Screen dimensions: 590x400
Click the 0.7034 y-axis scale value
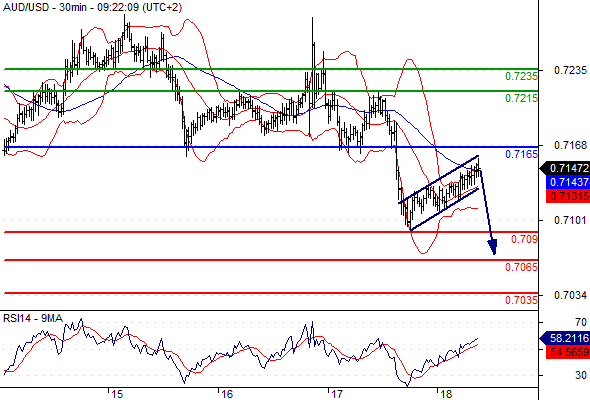point(570,295)
